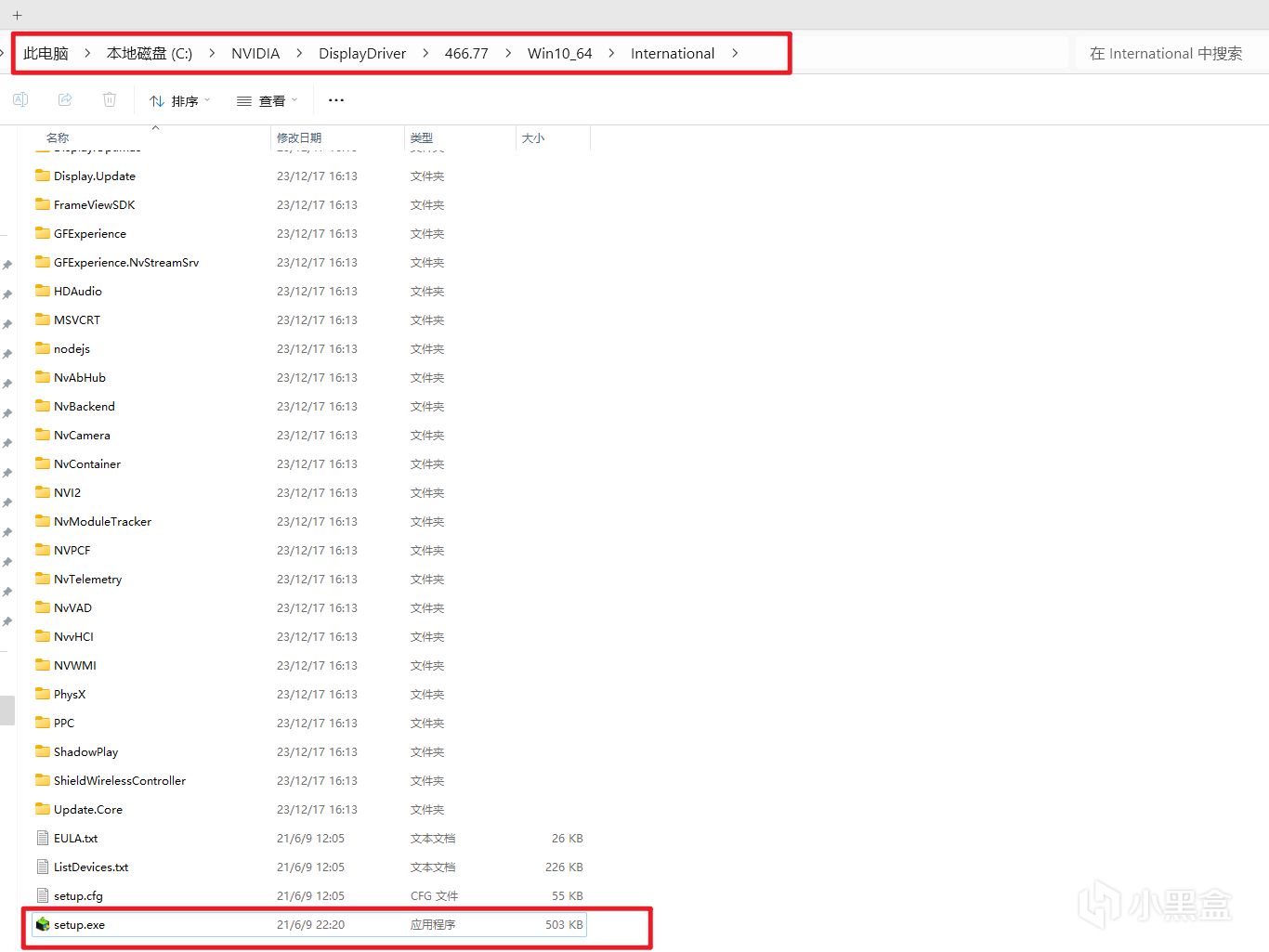Image resolution: width=1269 pixels, height=952 pixels.
Task: Click the PPC folder icon
Action: tap(43, 723)
